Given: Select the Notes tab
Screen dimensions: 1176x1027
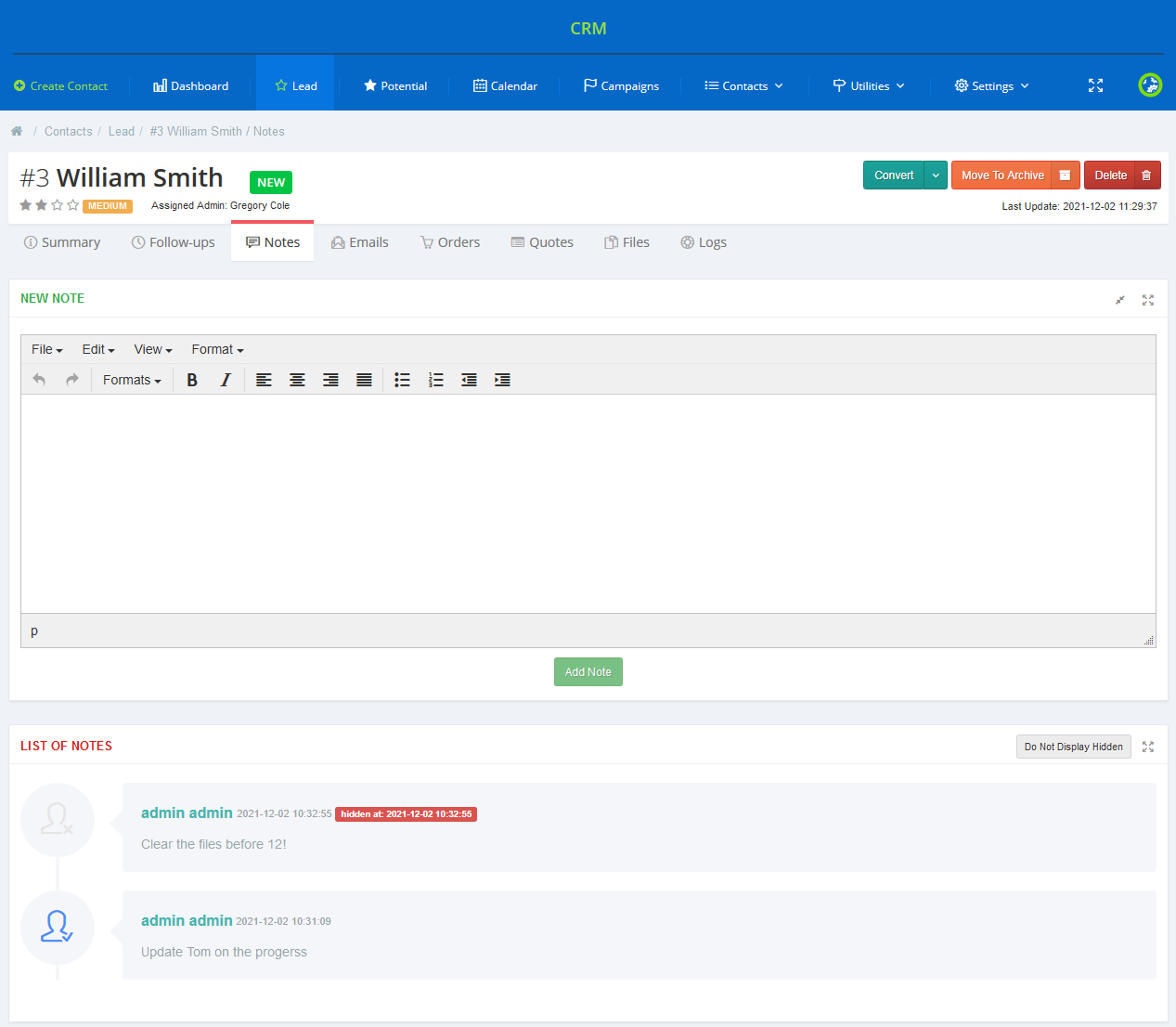Looking at the screenshot, I should click(273, 242).
